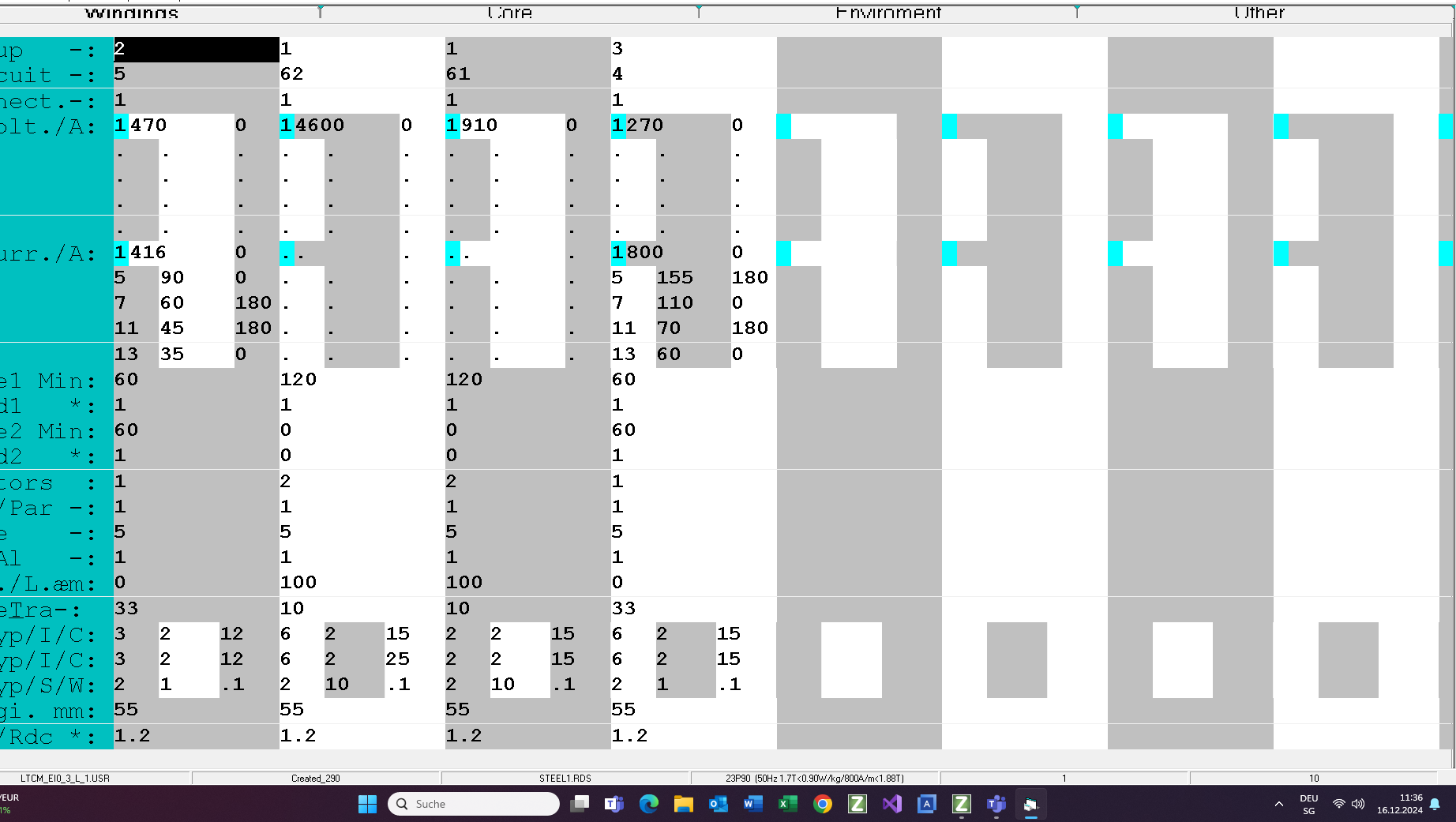The height and width of the screenshot is (822, 1456).
Task: Click the cyan cell beside 910
Action: tap(453, 126)
